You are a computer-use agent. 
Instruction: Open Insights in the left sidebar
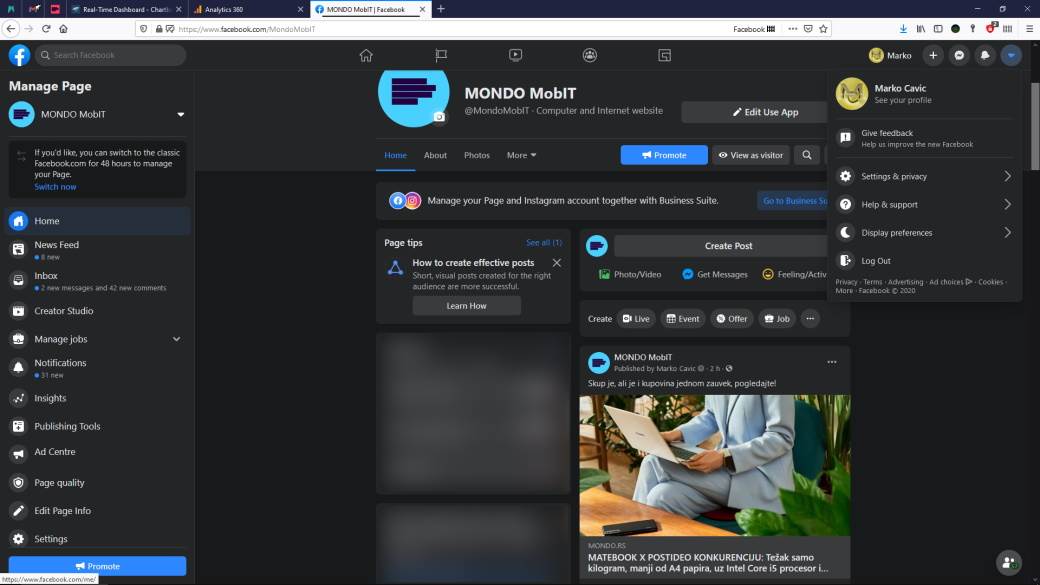coord(50,398)
